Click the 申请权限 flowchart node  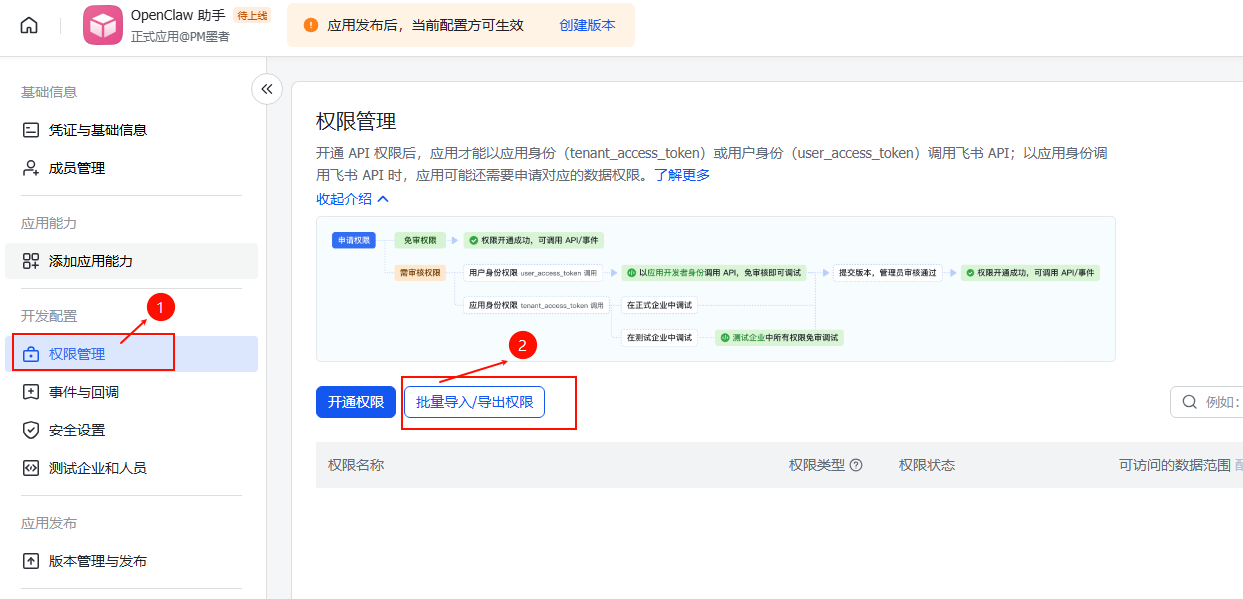point(354,240)
